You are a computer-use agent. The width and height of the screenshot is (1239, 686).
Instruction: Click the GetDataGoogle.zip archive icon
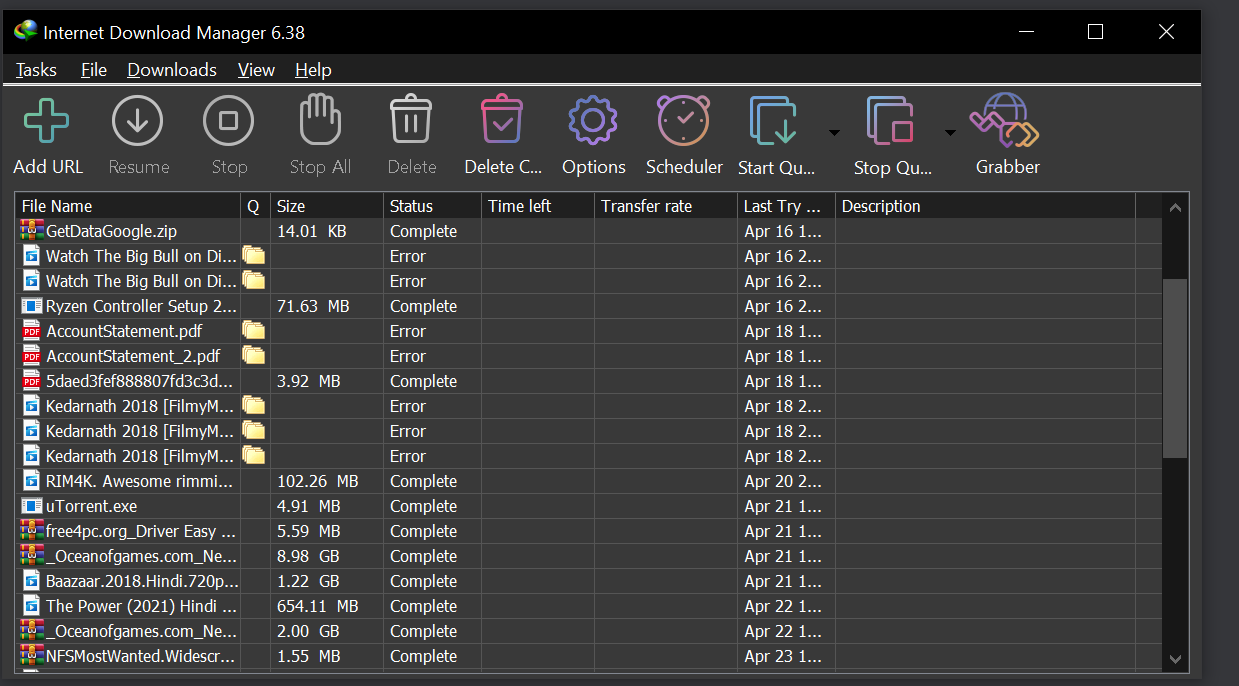click(x=32, y=231)
